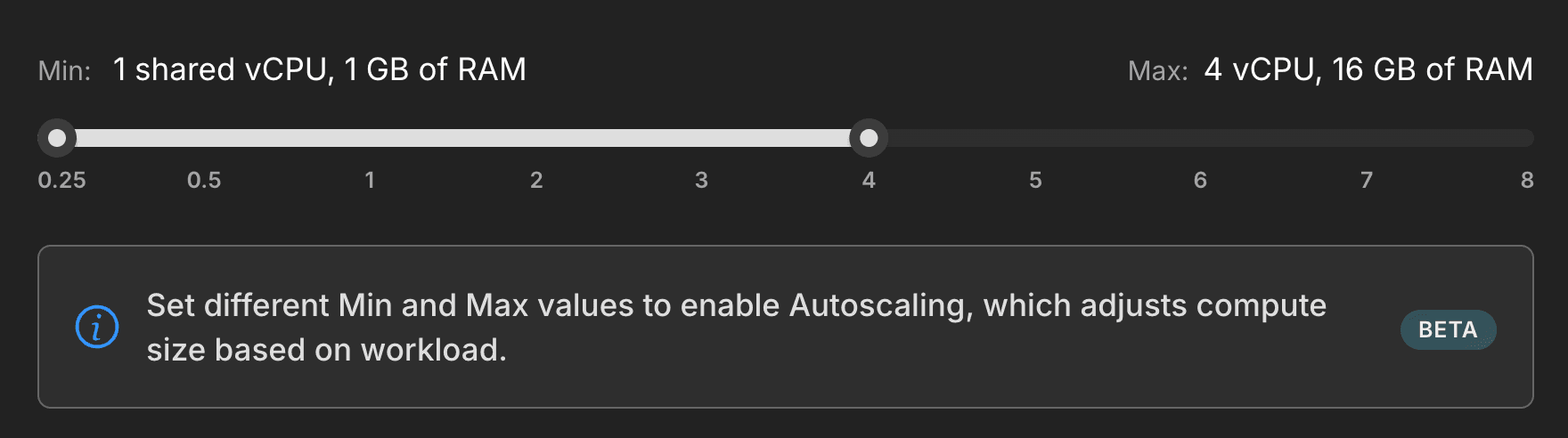Click the BETA badge
This screenshot has width=1568, height=438.
1448,329
